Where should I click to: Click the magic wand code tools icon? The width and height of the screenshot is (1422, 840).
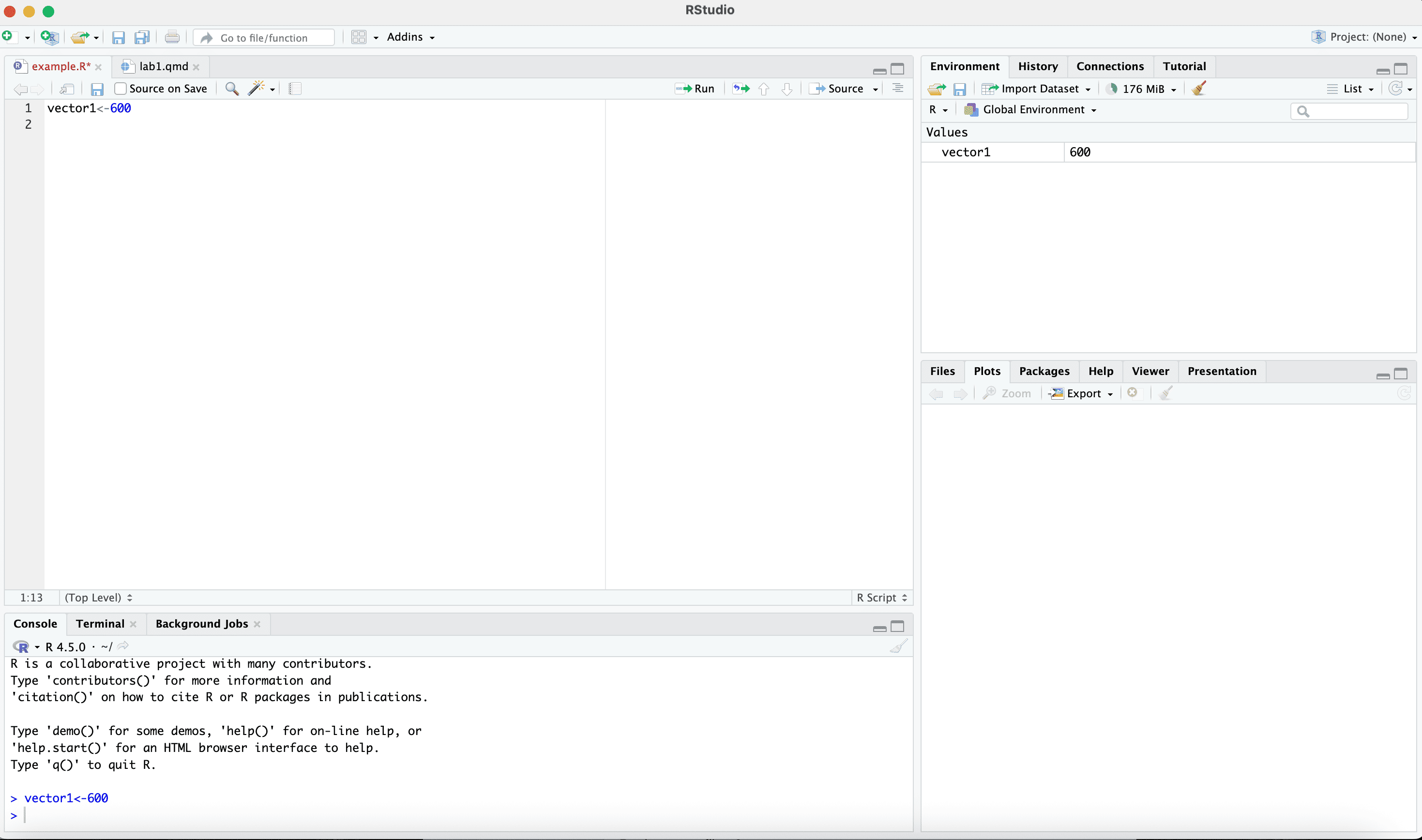tap(257, 88)
